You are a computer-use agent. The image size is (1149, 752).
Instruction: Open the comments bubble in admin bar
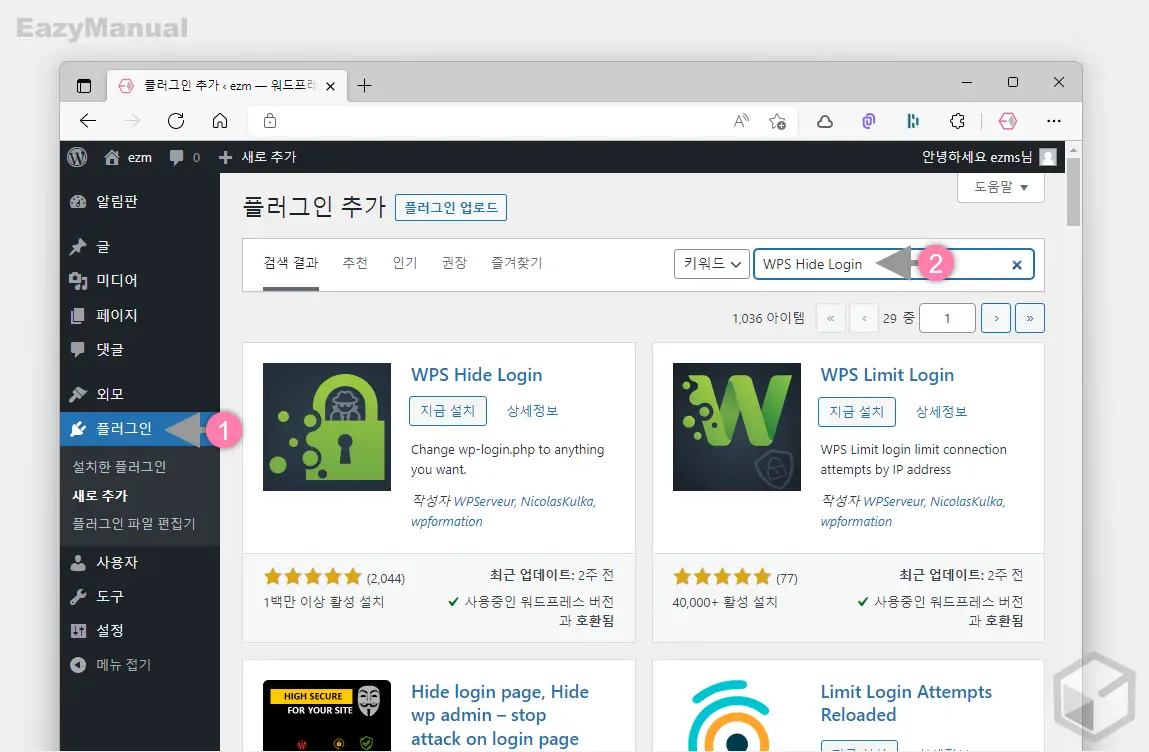[x=184, y=157]
